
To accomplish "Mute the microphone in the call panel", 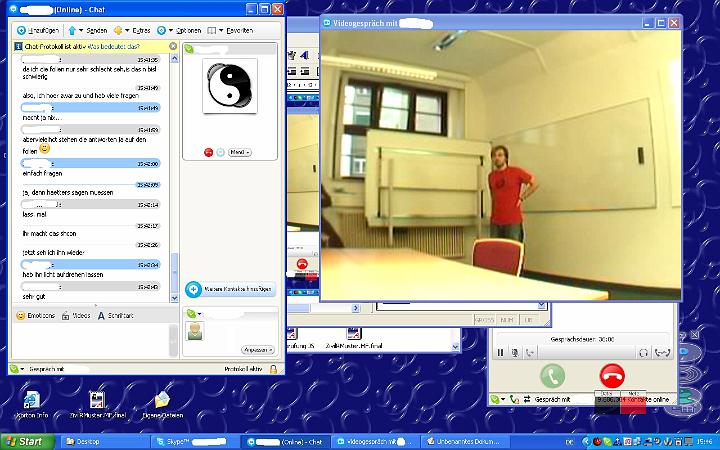I will click(x=515, y=353).
